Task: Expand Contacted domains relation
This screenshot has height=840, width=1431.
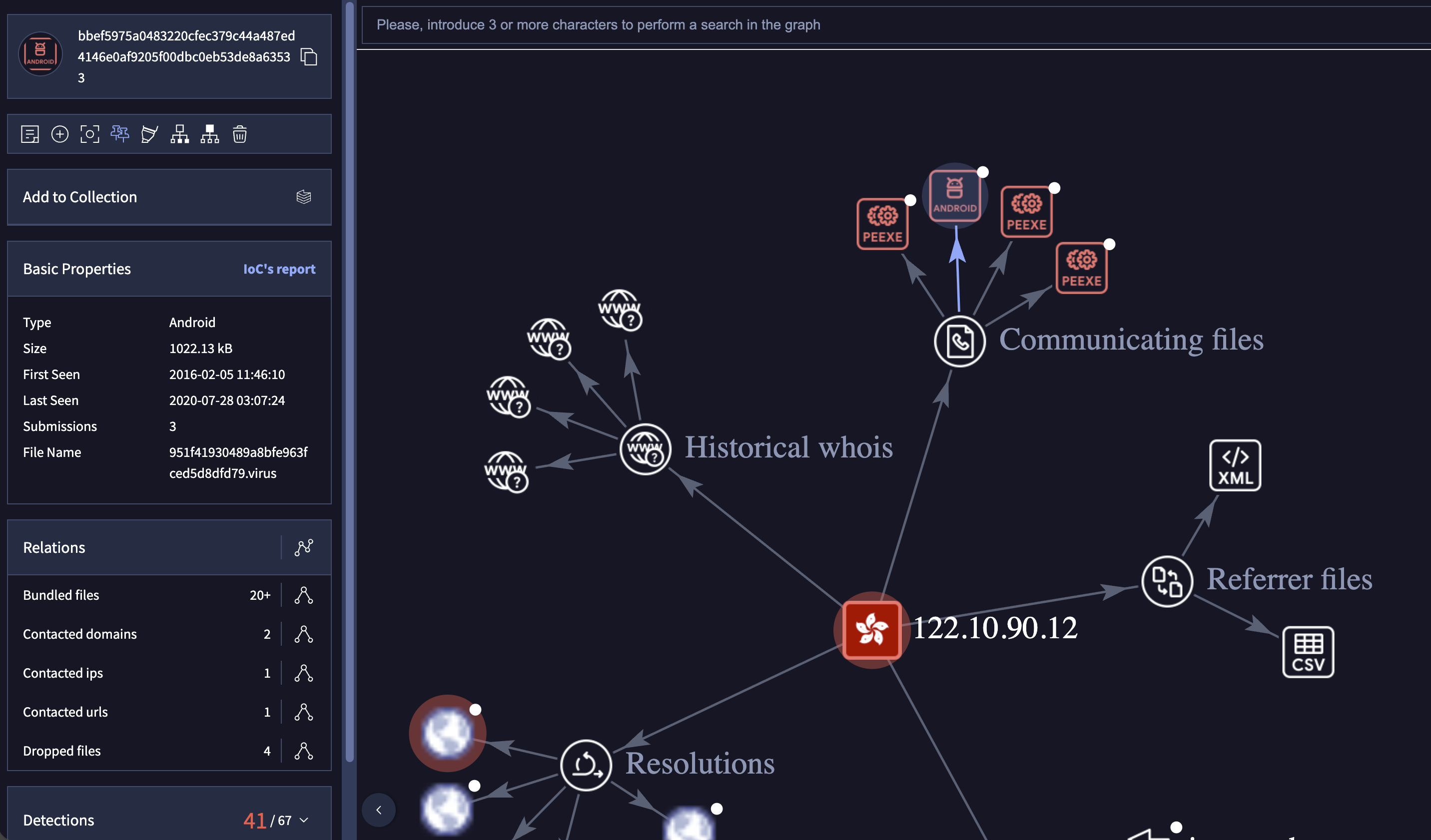Action: (304, 634)
